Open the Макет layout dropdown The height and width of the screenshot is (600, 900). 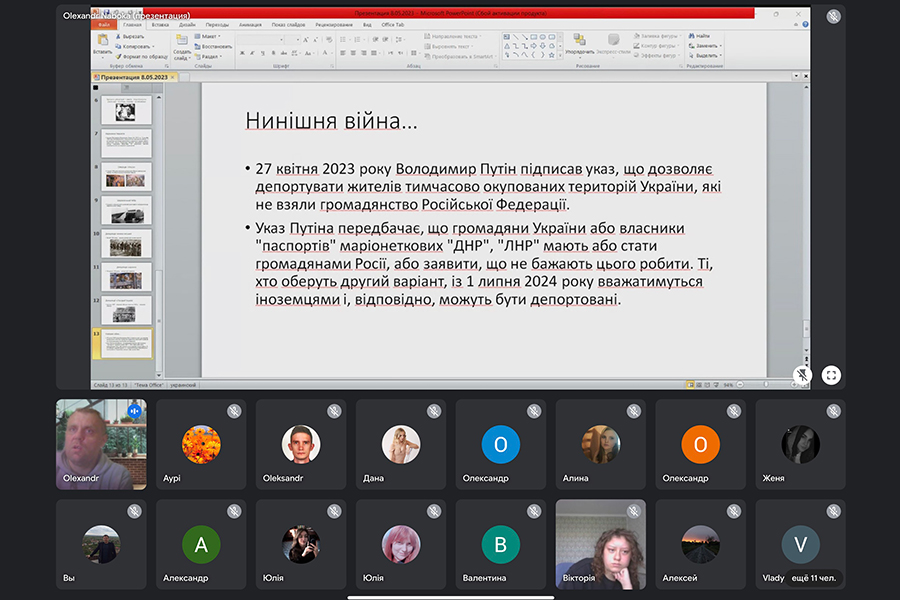pyautogui.click(x=210, y=36)
